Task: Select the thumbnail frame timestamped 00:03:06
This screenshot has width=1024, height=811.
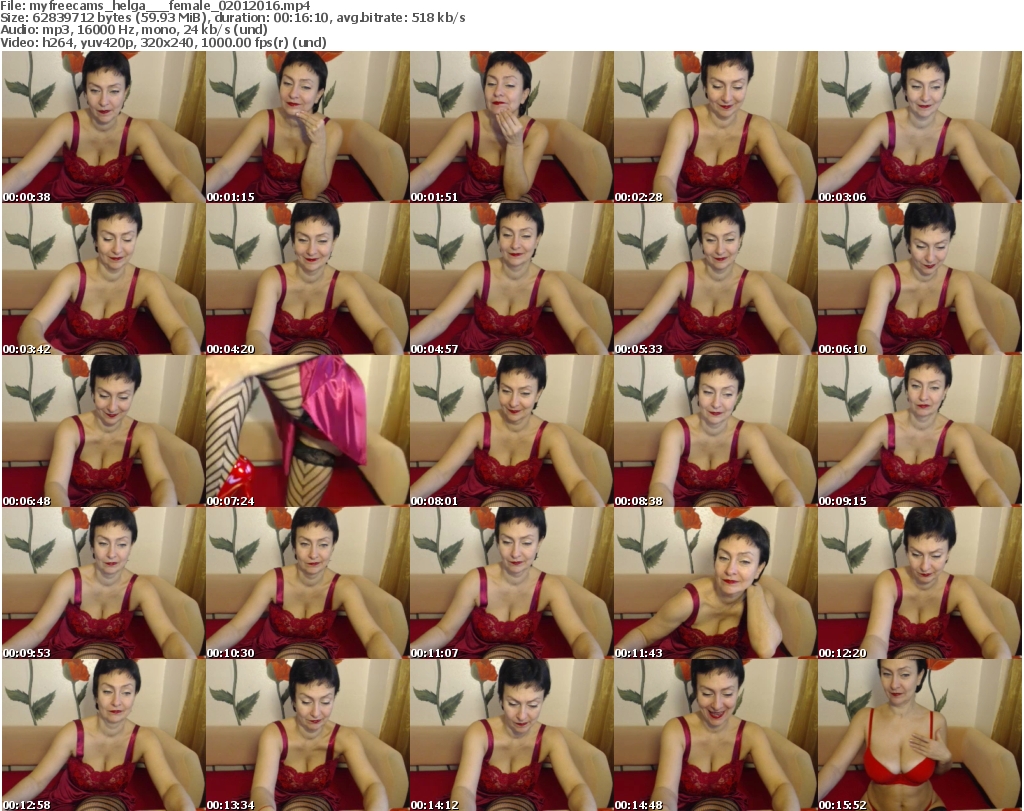Action: click(919, 127)
